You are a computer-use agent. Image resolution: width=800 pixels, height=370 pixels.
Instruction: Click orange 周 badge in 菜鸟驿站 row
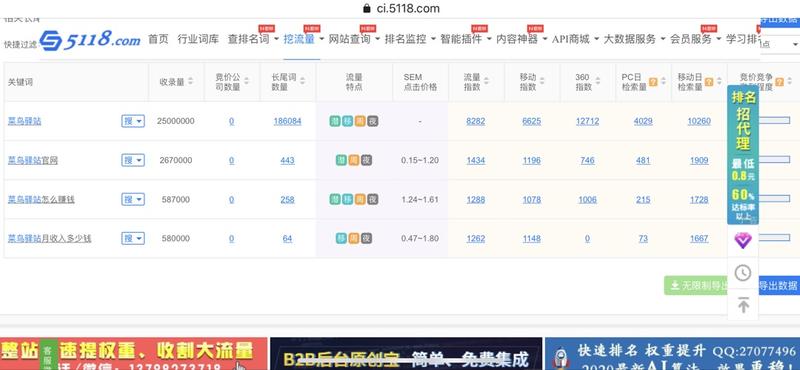(x=360, y=121)
